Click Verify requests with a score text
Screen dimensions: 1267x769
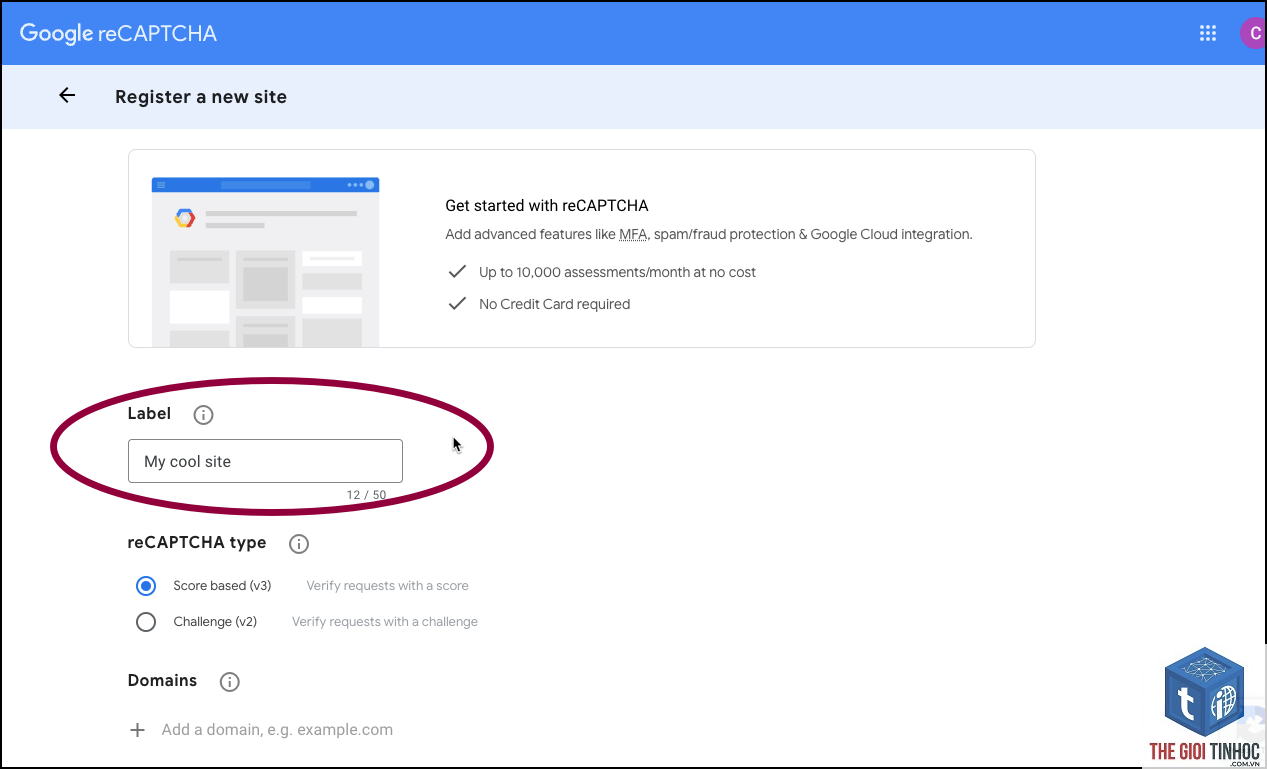click(387, 586)
